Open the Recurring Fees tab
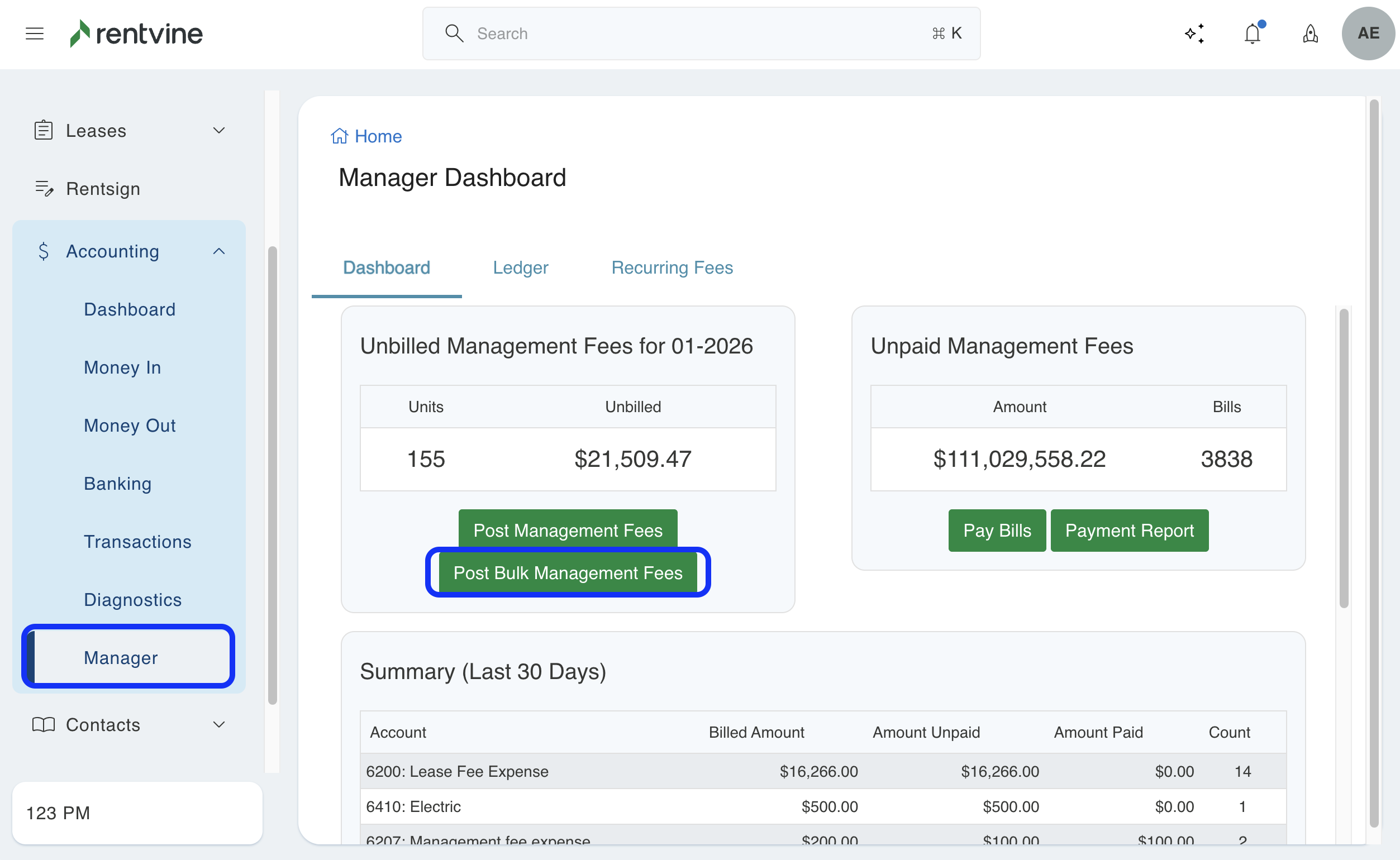1400x860 pixels. pos(672,267)
